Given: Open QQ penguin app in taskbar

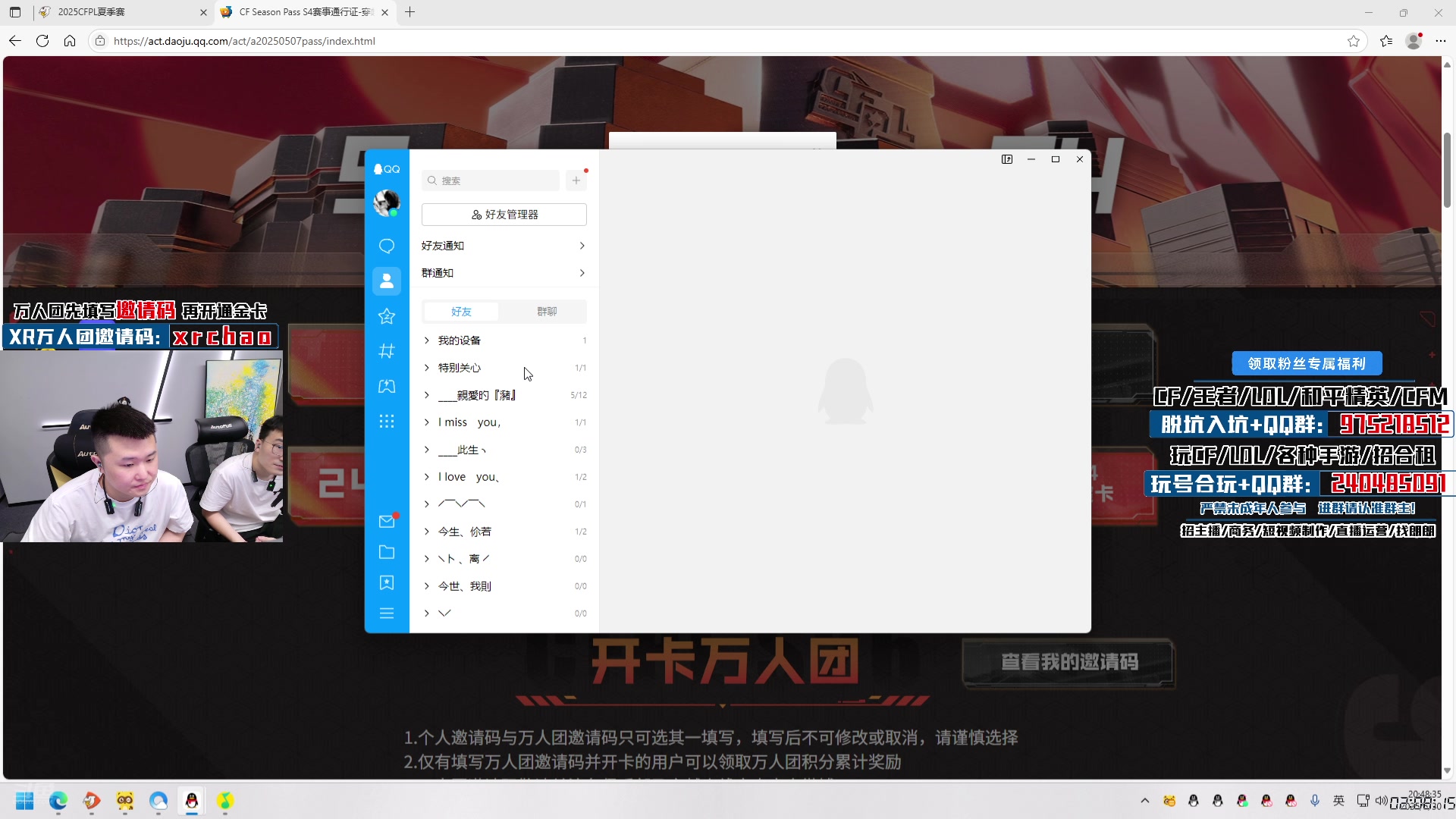Looking at the screenshot, I should click(192, 801).
